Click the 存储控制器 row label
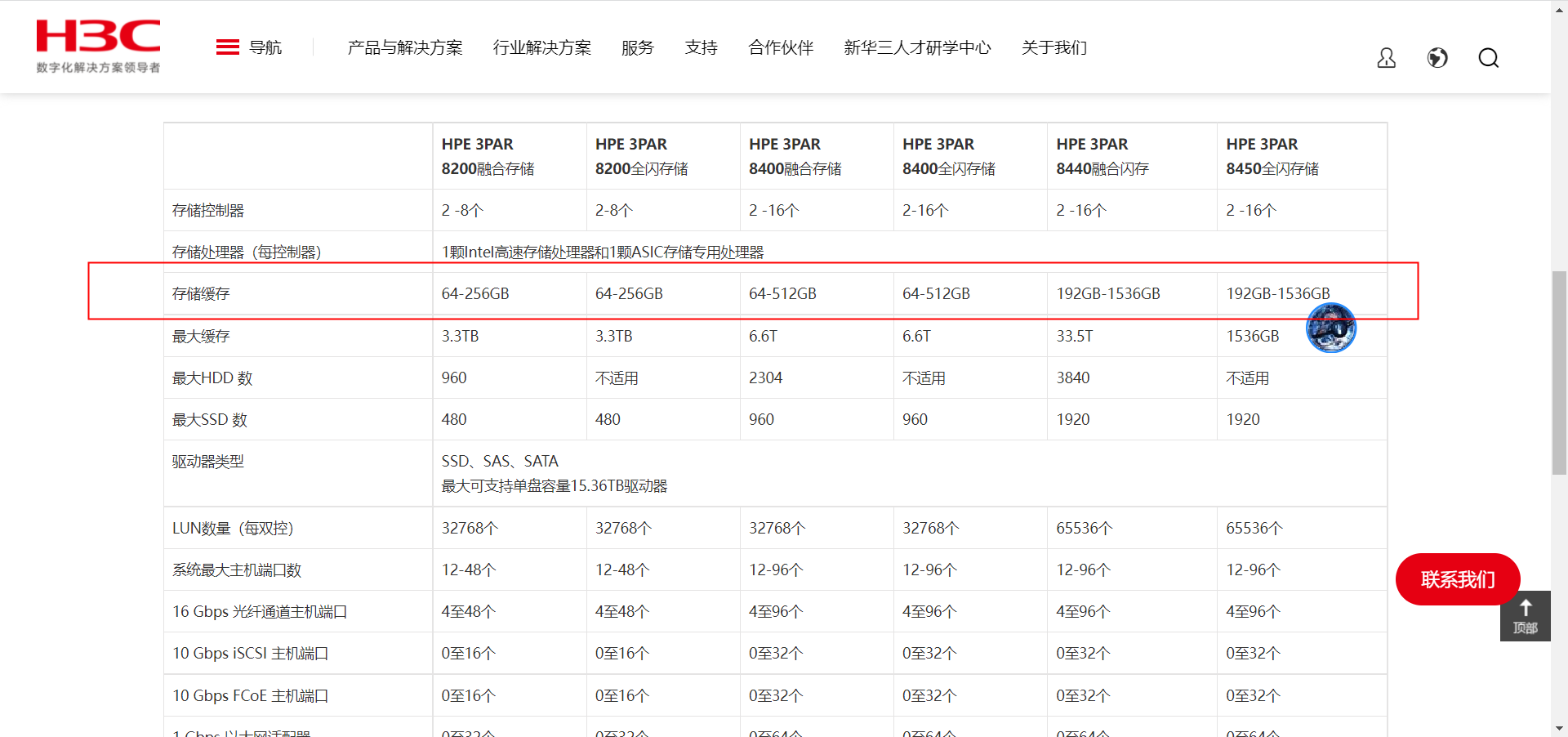1568x737 pixels. coord(207,210)
